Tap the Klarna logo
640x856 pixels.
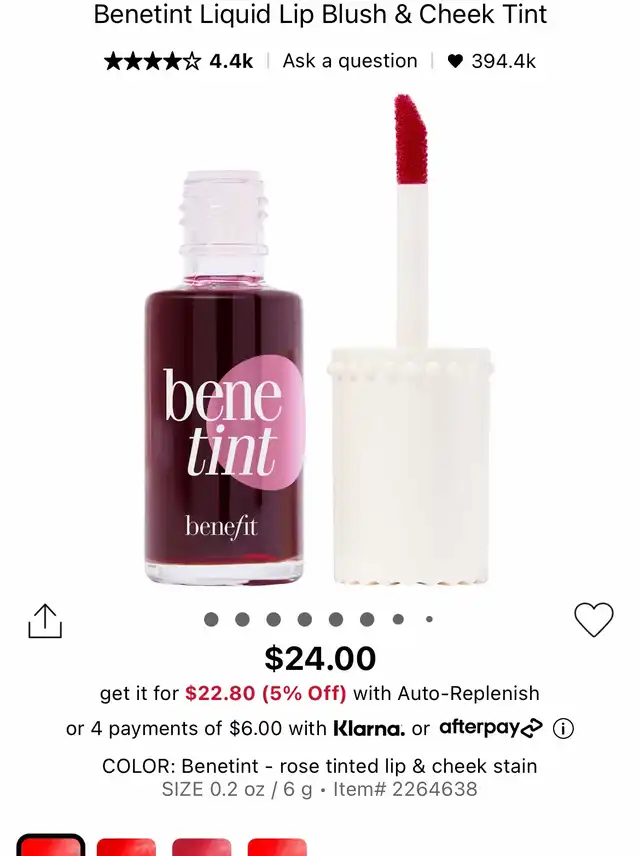(x=369, y=728)
